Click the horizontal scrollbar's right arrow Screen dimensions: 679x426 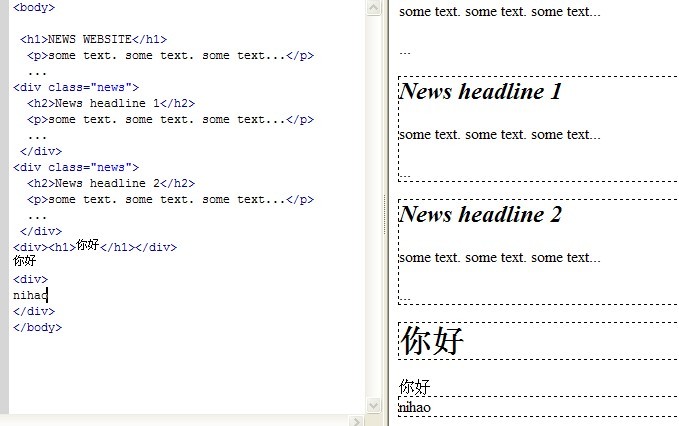click(x=356, y=421)
